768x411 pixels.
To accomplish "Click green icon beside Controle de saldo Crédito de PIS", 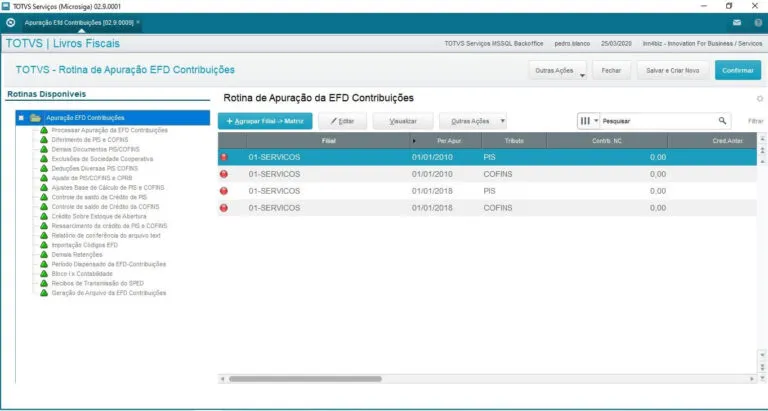I will point(44,197).
